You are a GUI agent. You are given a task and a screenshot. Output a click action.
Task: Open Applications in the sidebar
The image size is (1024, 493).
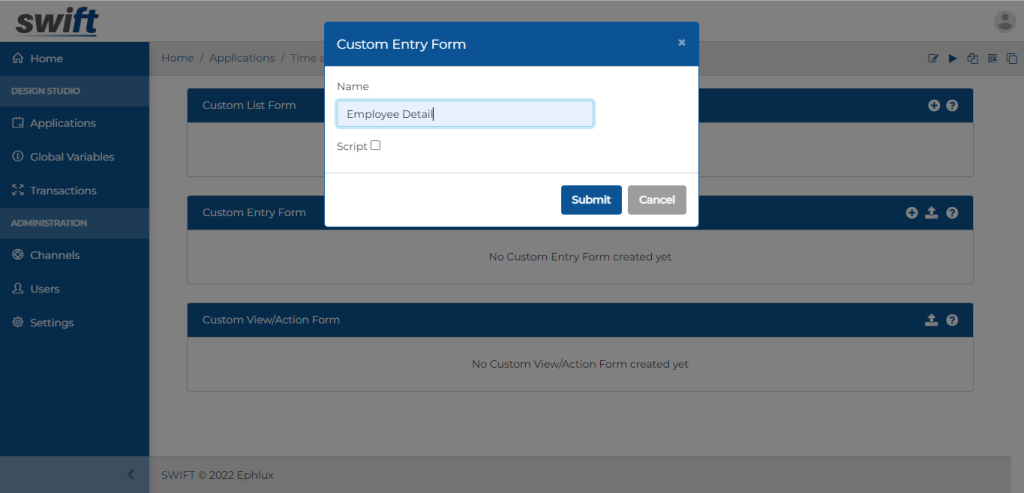(x=62, y=123)
